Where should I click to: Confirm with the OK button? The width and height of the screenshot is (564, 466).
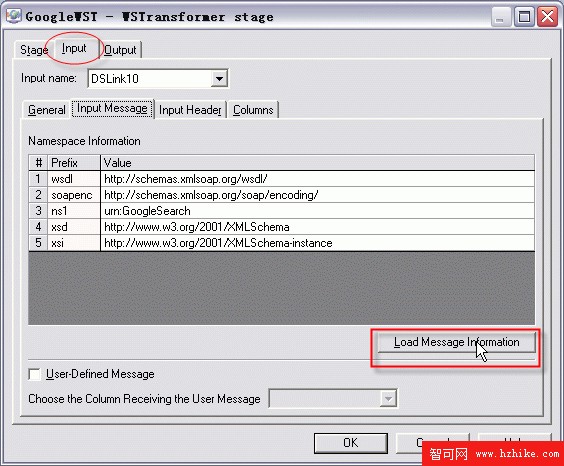[351, 443]
